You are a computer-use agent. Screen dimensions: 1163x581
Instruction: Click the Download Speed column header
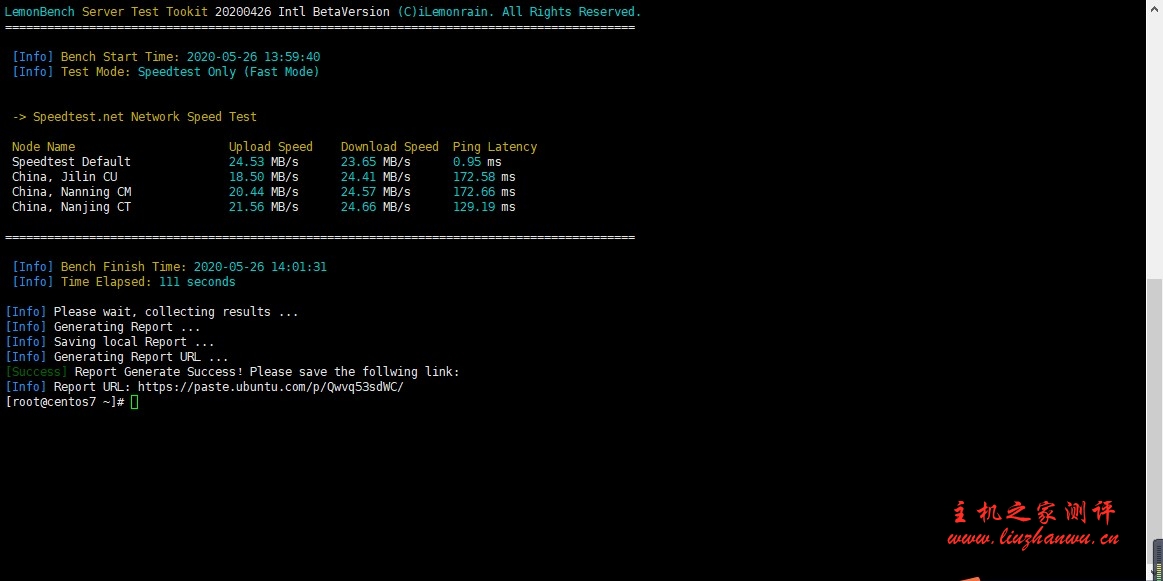[389, 147]
